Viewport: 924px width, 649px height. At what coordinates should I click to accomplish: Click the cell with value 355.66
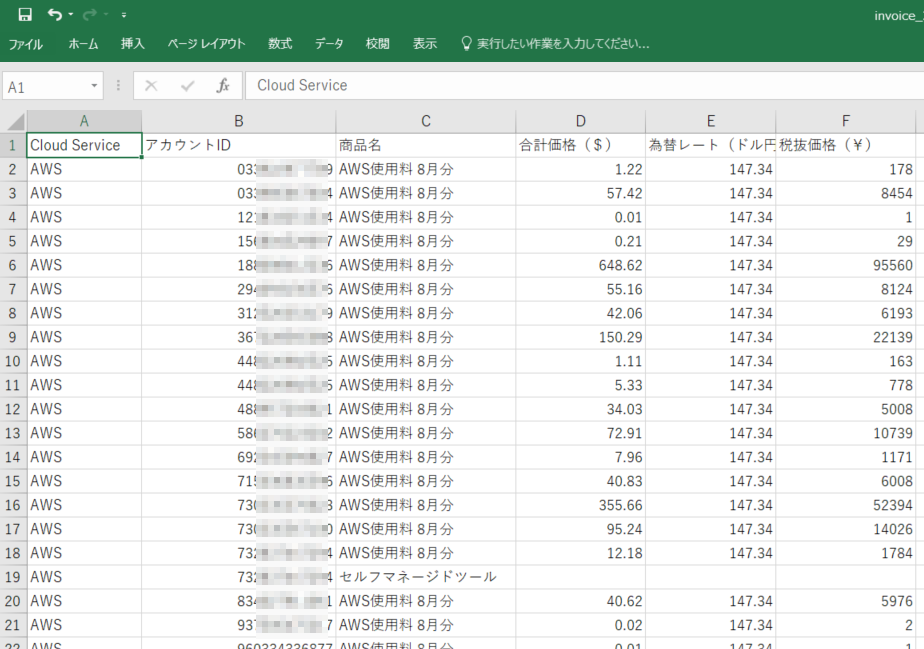(580, 505)
